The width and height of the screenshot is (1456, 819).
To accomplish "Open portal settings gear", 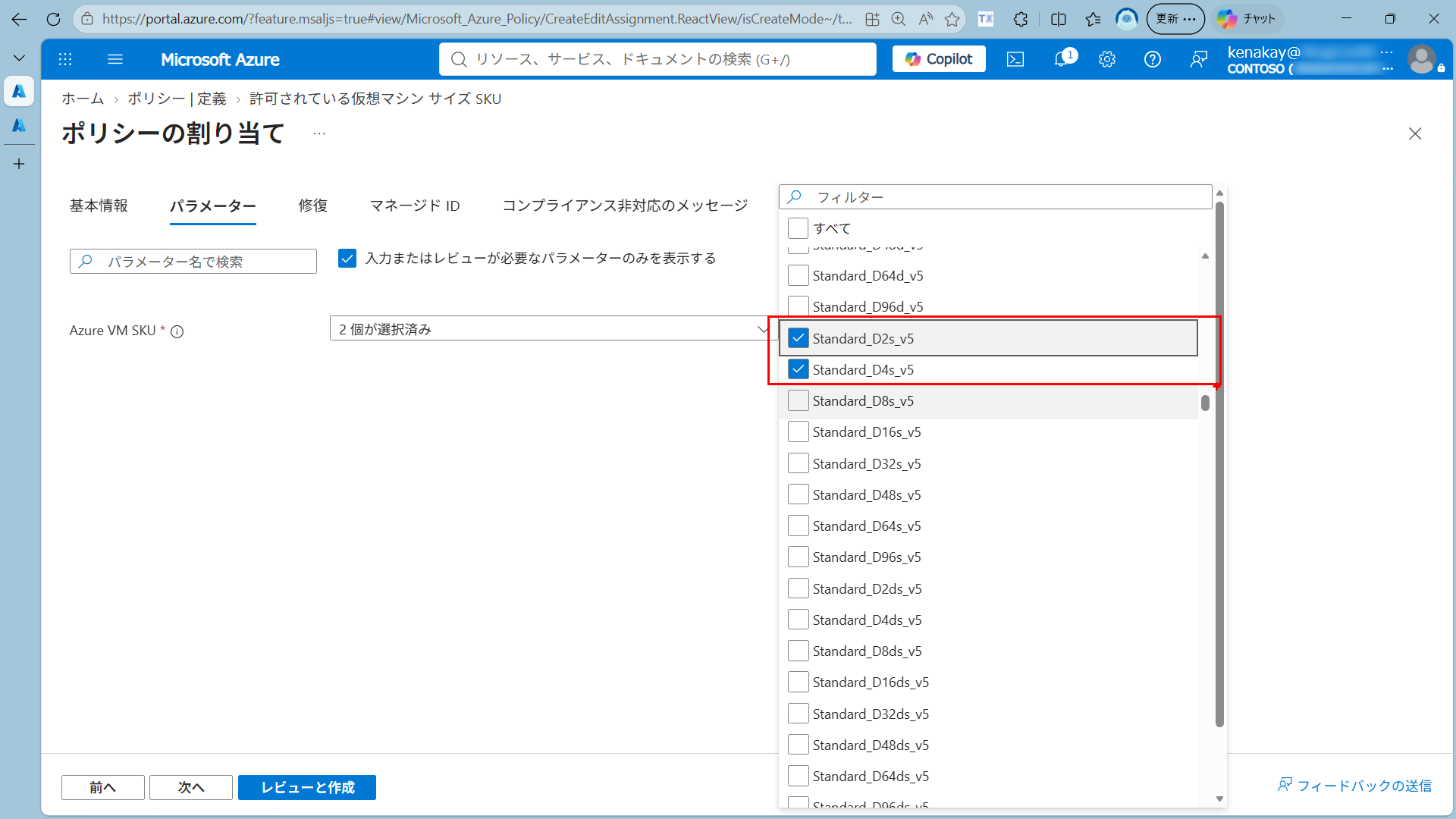I will click(1107, 59).
